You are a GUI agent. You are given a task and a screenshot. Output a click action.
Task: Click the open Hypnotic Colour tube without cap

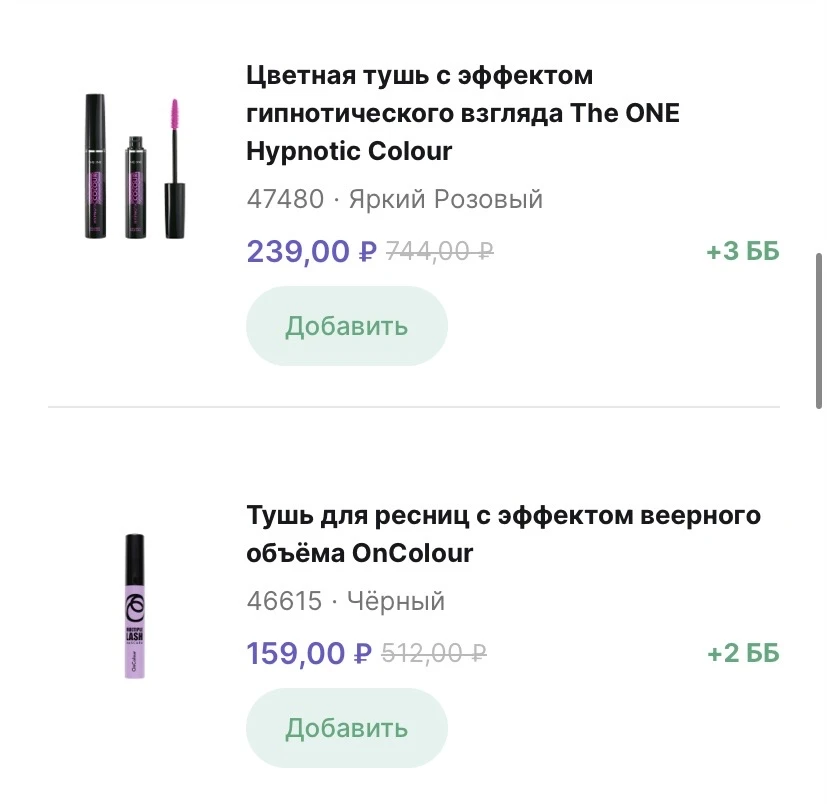pyautogui.click(x=133, y=187)
